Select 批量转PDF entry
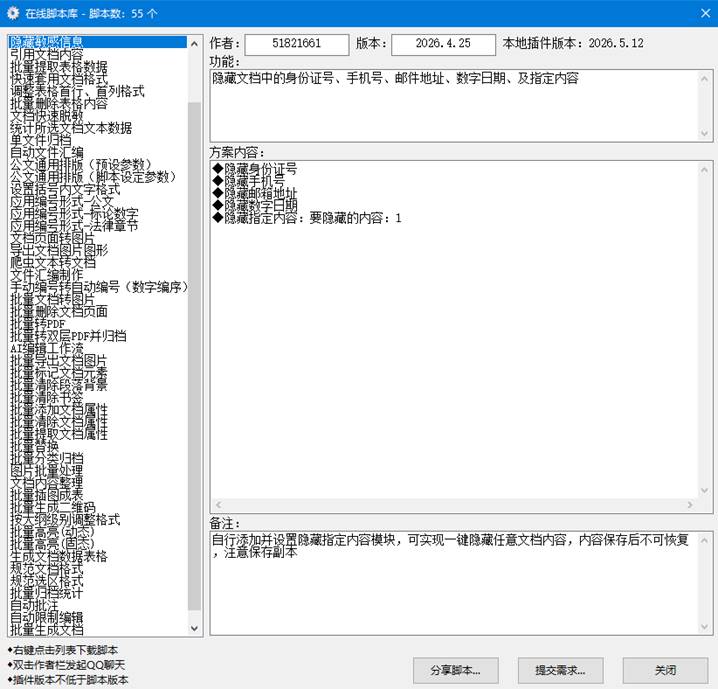Screen dimensions: 718x689 (98, 324)
